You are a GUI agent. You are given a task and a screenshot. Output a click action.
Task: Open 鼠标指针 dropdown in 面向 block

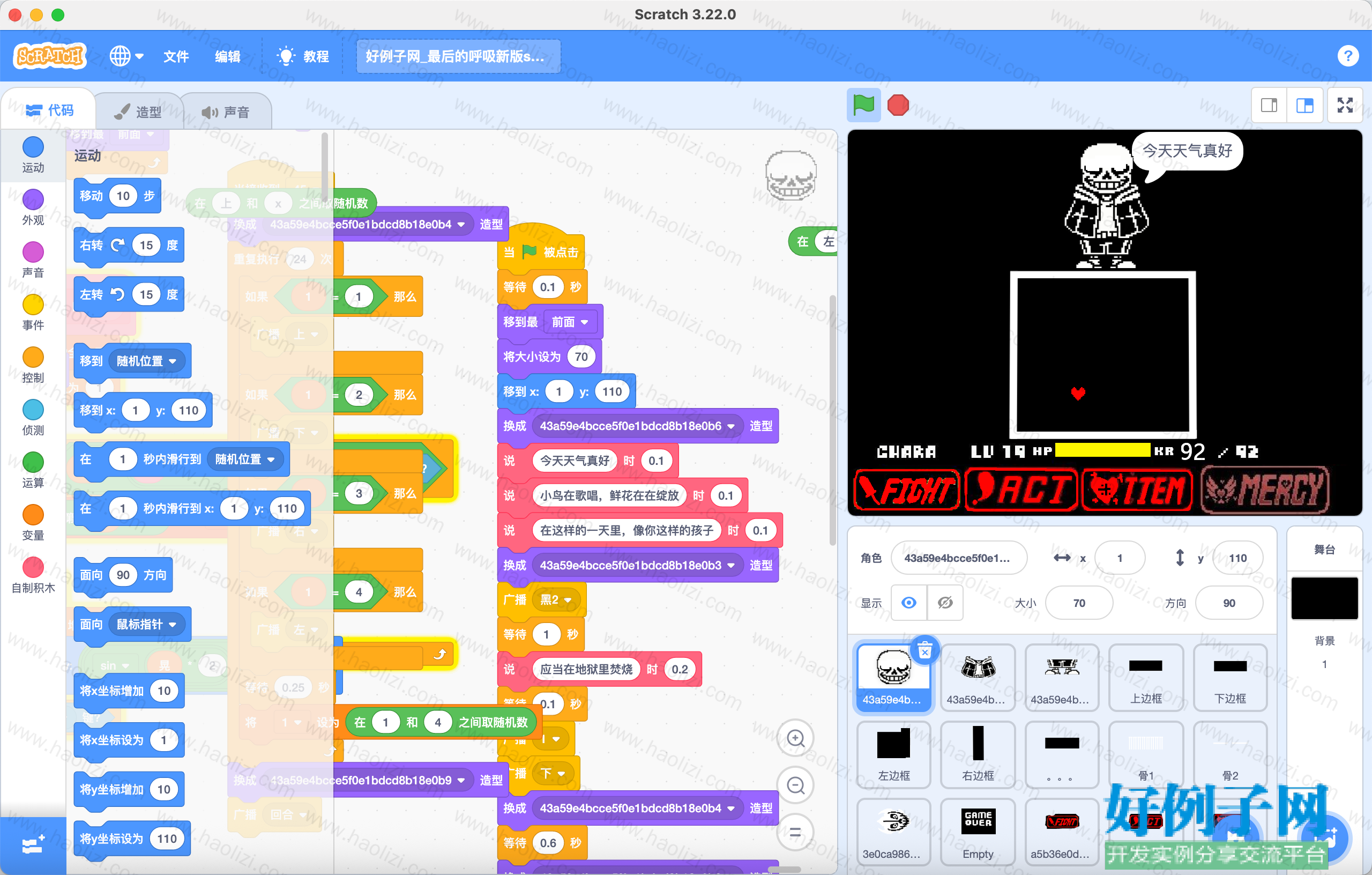coord(147,625)
